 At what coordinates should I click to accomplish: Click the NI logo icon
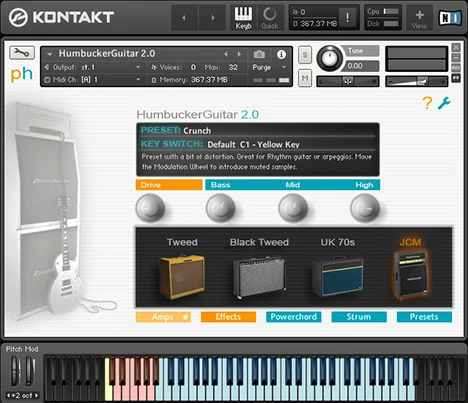pos(450,18)
